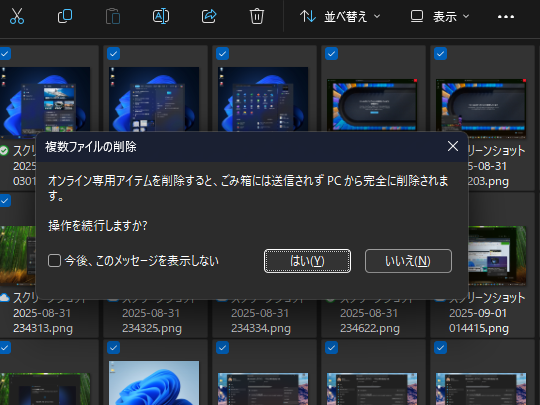Open the 並べ替え sort dropdown
540x405 pixels.
(340, 16)
